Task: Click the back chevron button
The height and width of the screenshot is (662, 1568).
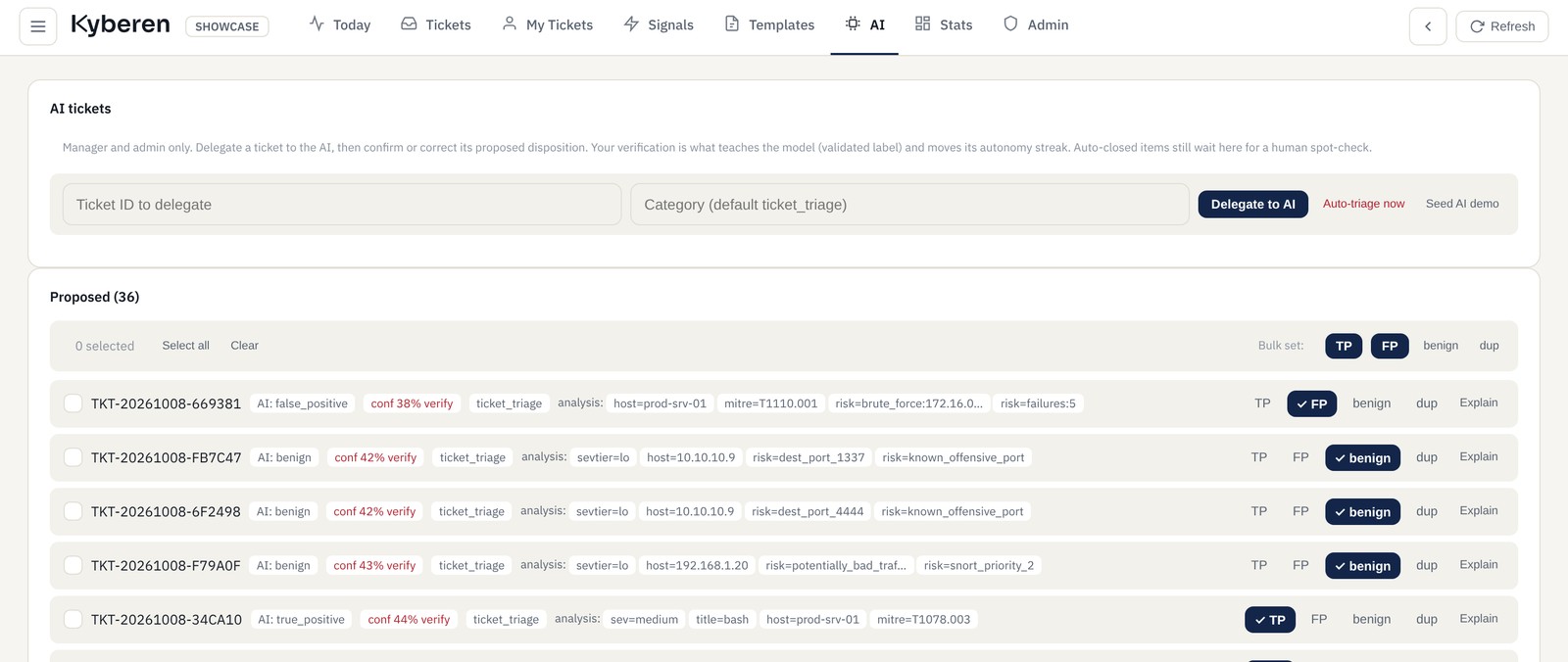Action: (1428, 26)
